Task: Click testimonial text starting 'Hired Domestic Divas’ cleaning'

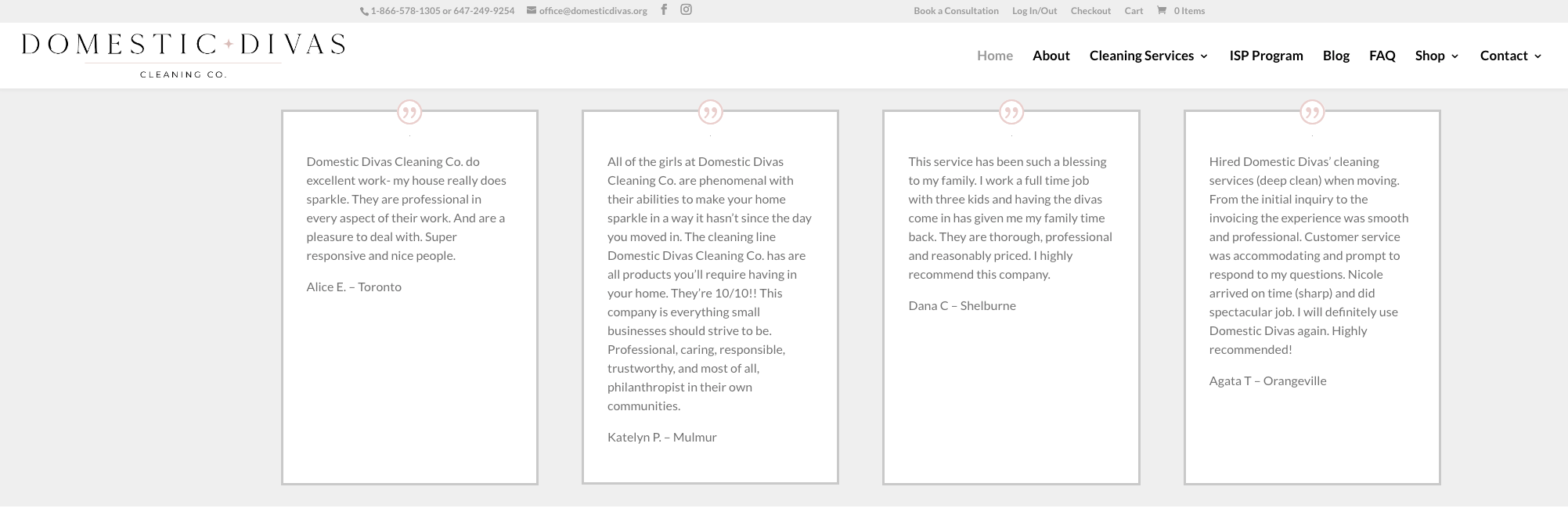Action: pos(1308,255)
